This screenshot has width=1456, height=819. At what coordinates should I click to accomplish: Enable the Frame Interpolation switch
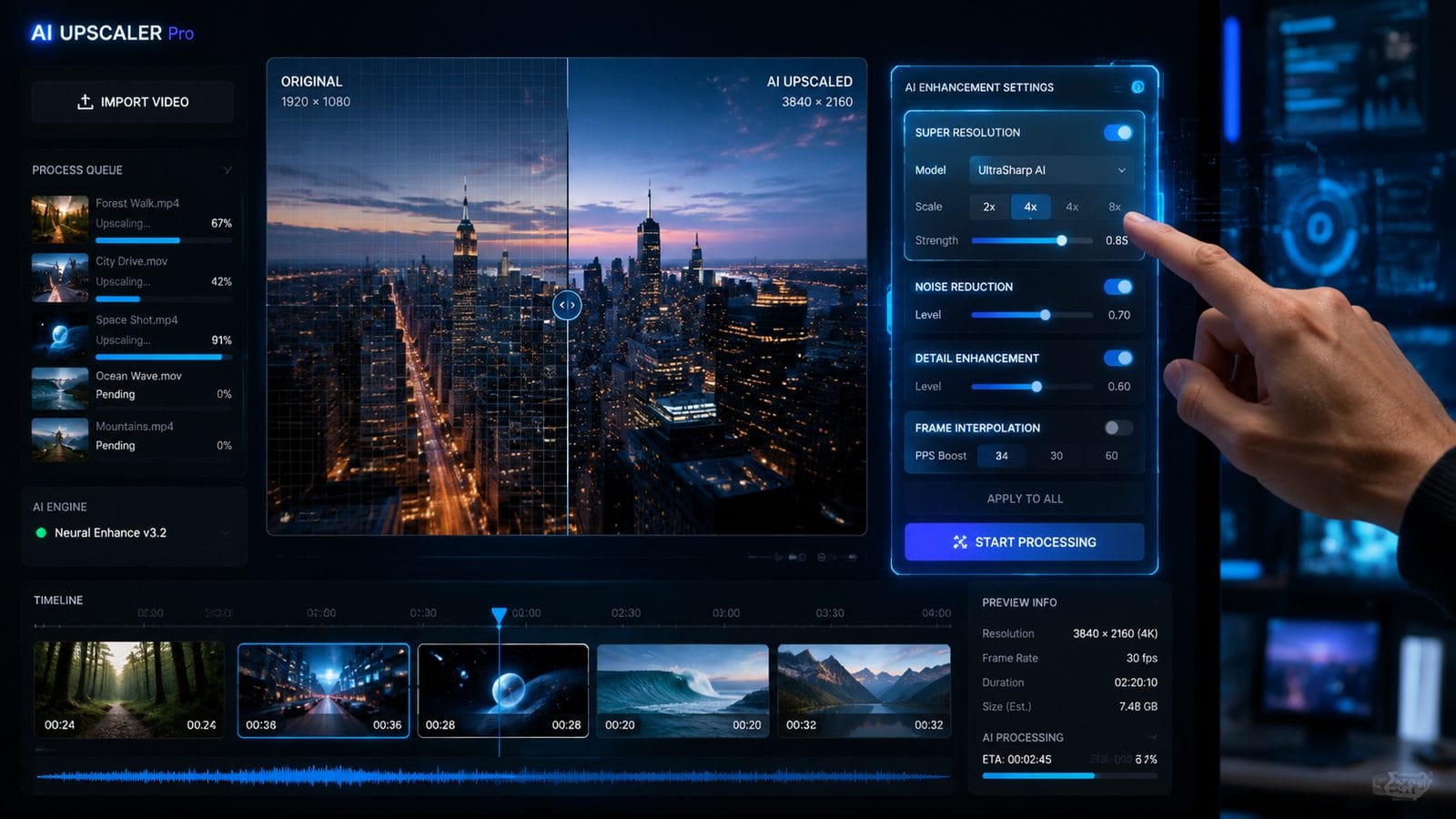click(x=1118, y=428)
